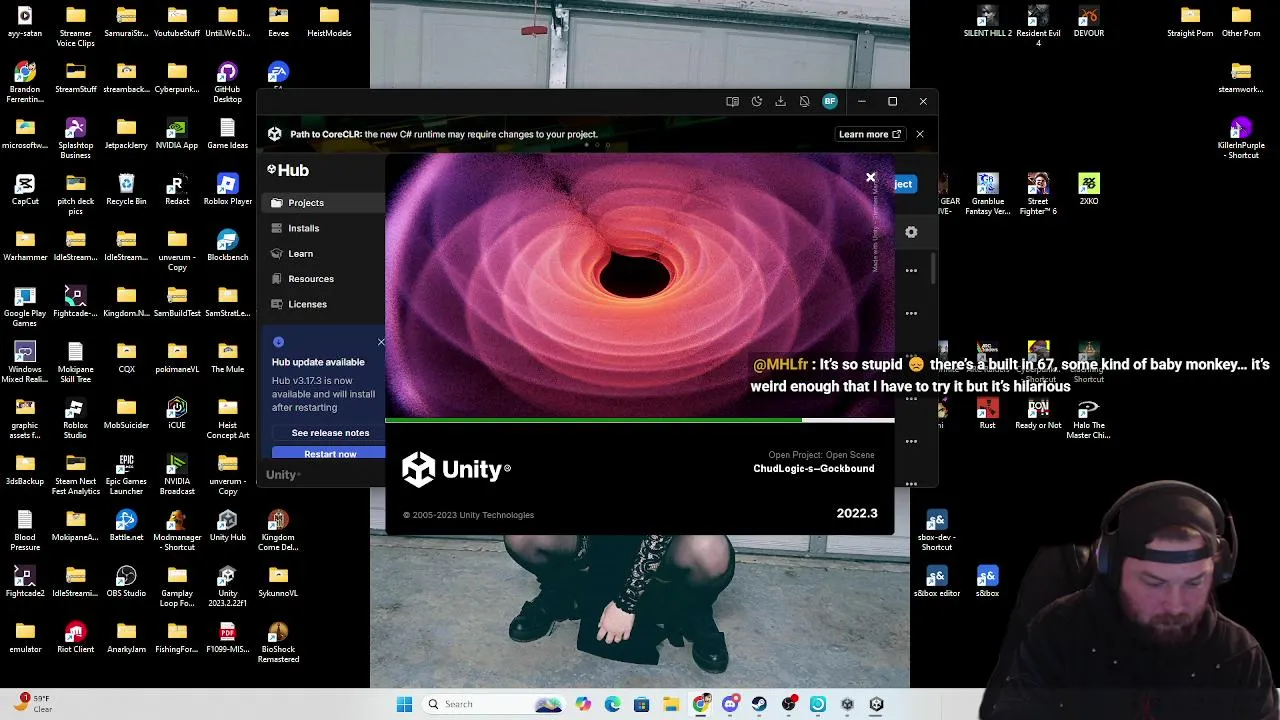Open the Game Ideas text file
This screenshot has height=720, width=1280.
[227, 133]
